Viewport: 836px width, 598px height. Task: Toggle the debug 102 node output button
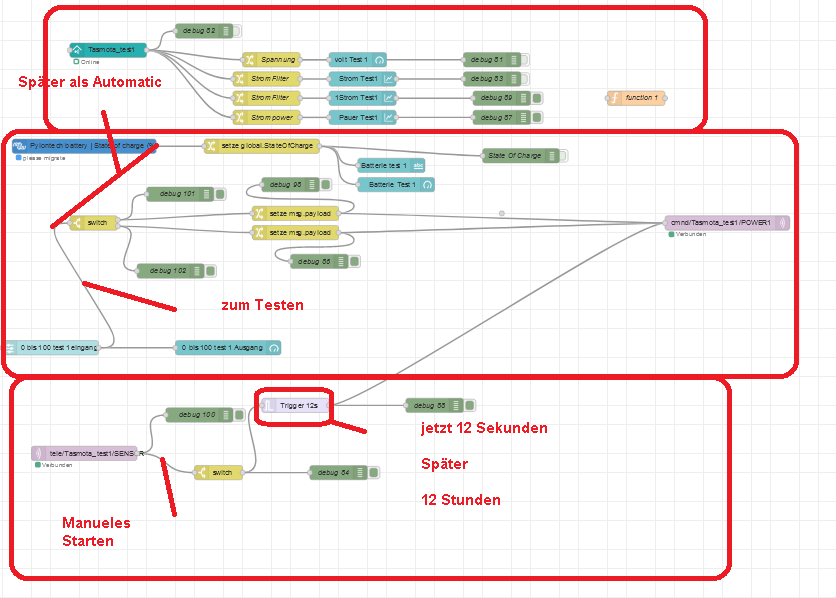point(210,271)
